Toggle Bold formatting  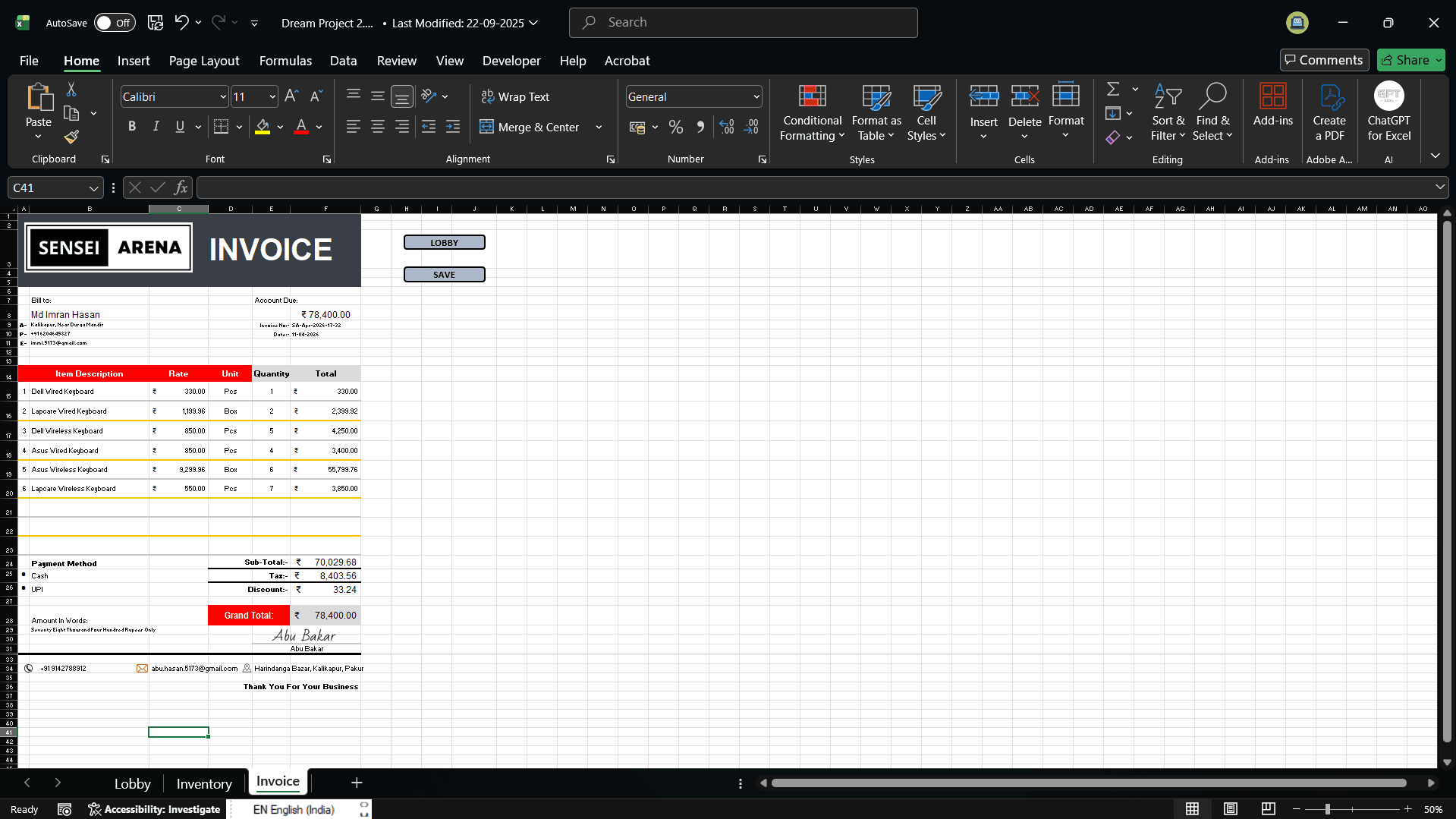(x=132, y=127)
